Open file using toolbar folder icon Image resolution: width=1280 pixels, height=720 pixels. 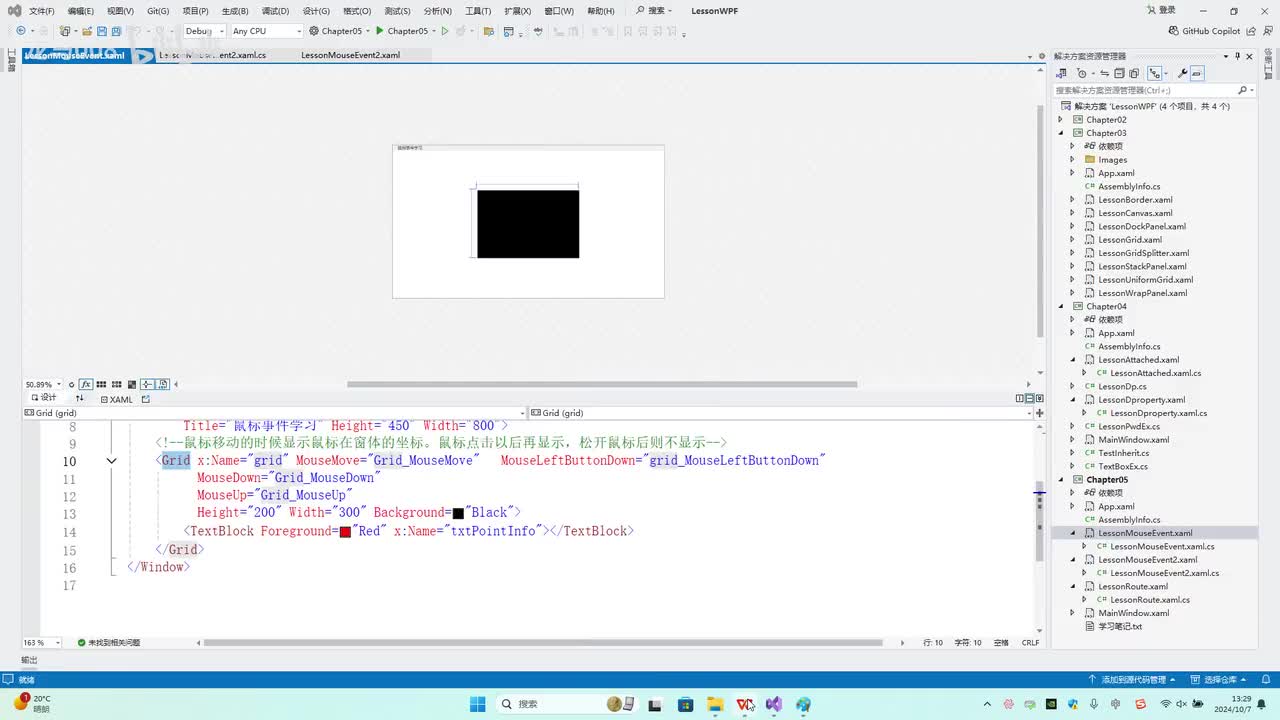pyautogui.click(x=86, y=31)
